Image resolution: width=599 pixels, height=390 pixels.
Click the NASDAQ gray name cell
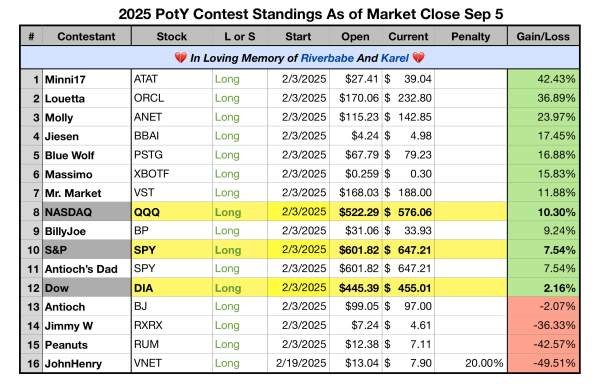click(x=87, y=212)
